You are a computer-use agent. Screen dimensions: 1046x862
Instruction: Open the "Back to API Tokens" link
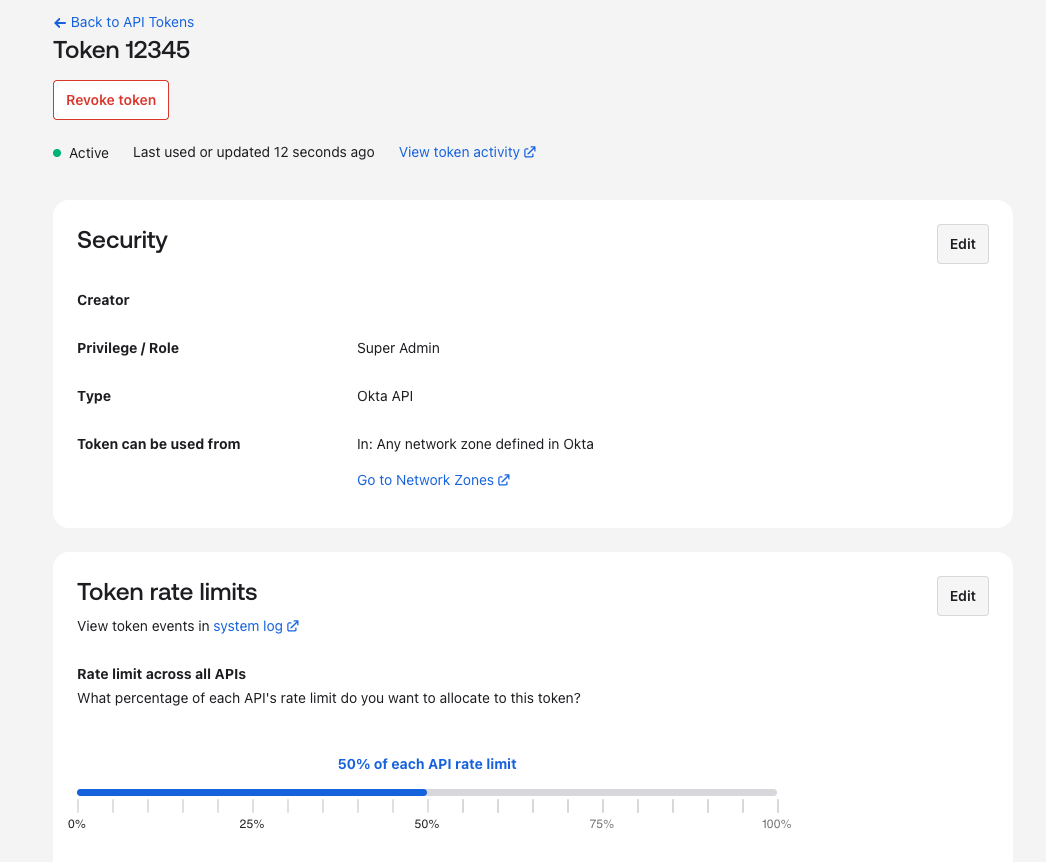[131, 22]
